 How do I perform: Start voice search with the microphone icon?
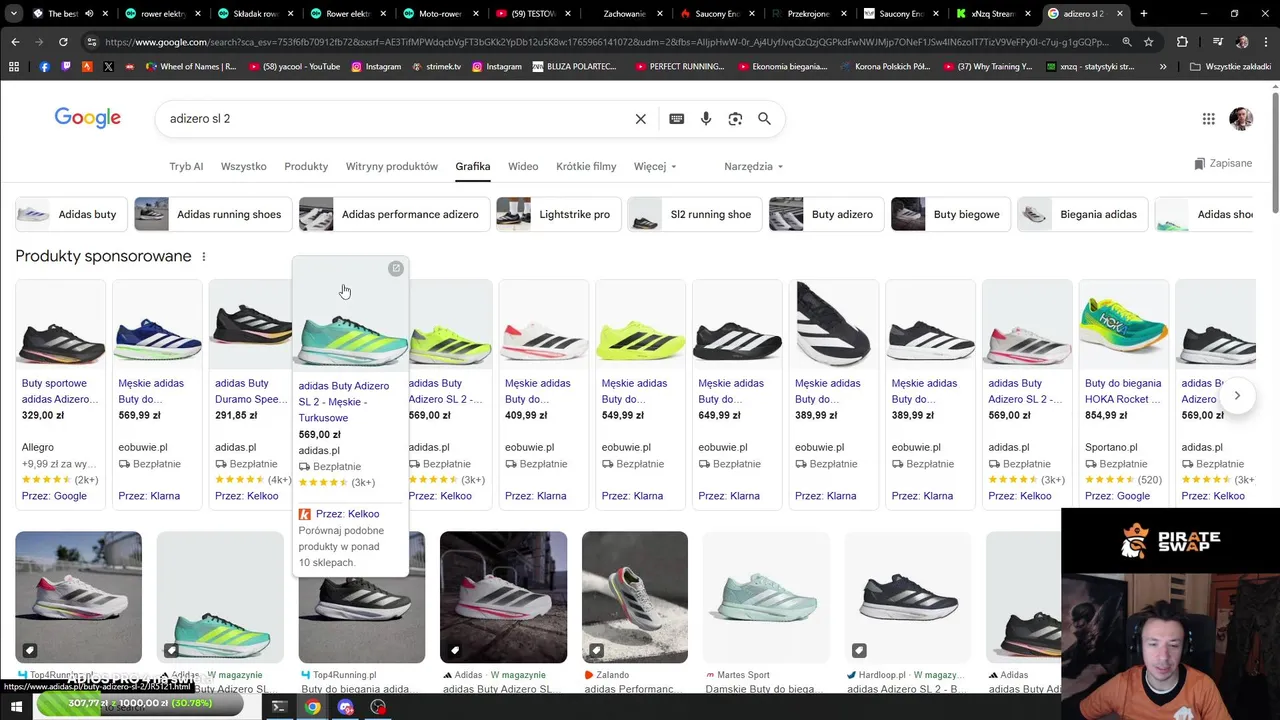click(x=706, y=118)
